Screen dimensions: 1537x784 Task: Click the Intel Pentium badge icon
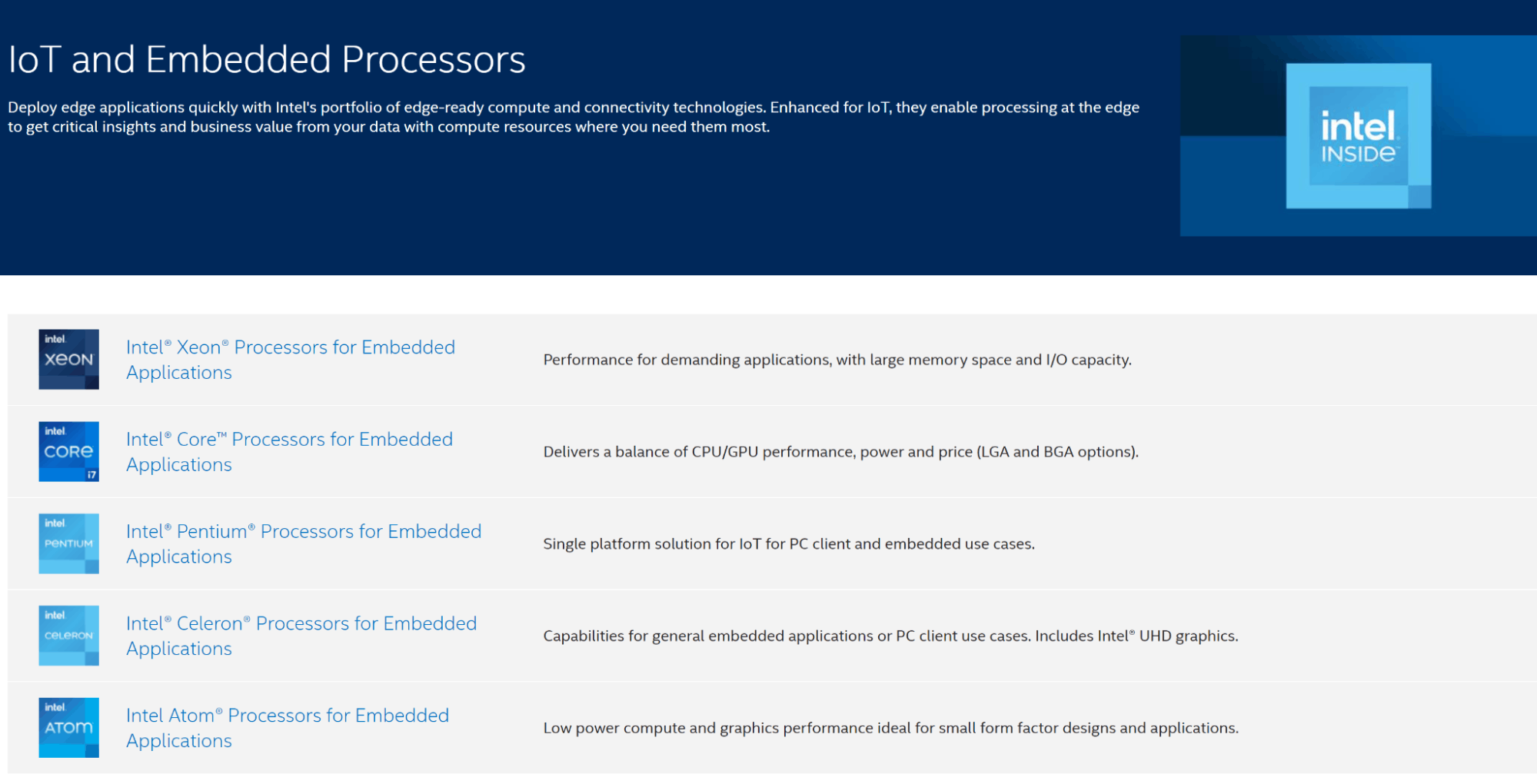68,543
